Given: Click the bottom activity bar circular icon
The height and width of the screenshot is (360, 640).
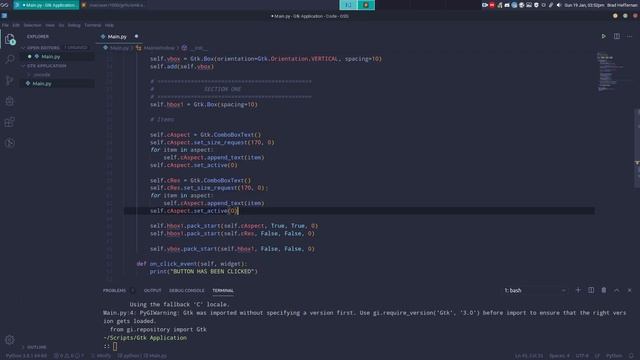Looking at the screenshot, I should click(10, 142).
